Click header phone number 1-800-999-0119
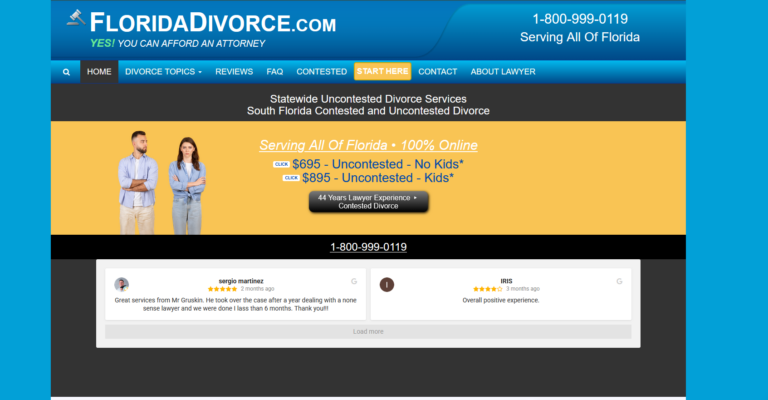This screenshot has width=768, height=400. 580,19
